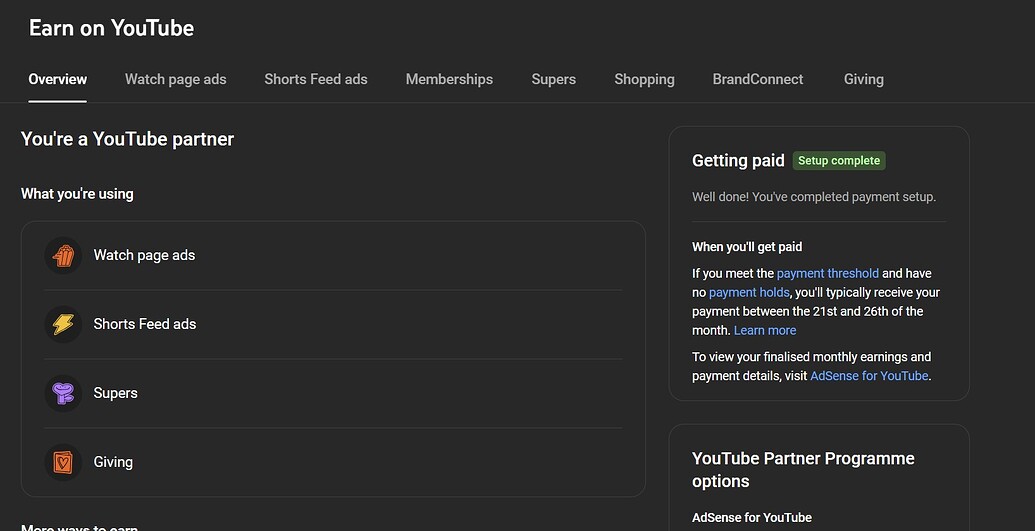Open the BrandConnect tab
This screenshot has height=531, width=1035.
click(x=758, y=79)
